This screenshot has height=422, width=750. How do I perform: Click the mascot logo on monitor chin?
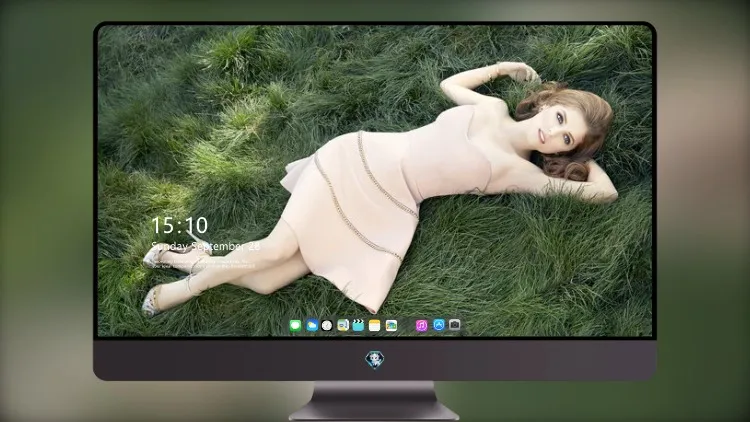pyautogui.click(x=375, y=359)
